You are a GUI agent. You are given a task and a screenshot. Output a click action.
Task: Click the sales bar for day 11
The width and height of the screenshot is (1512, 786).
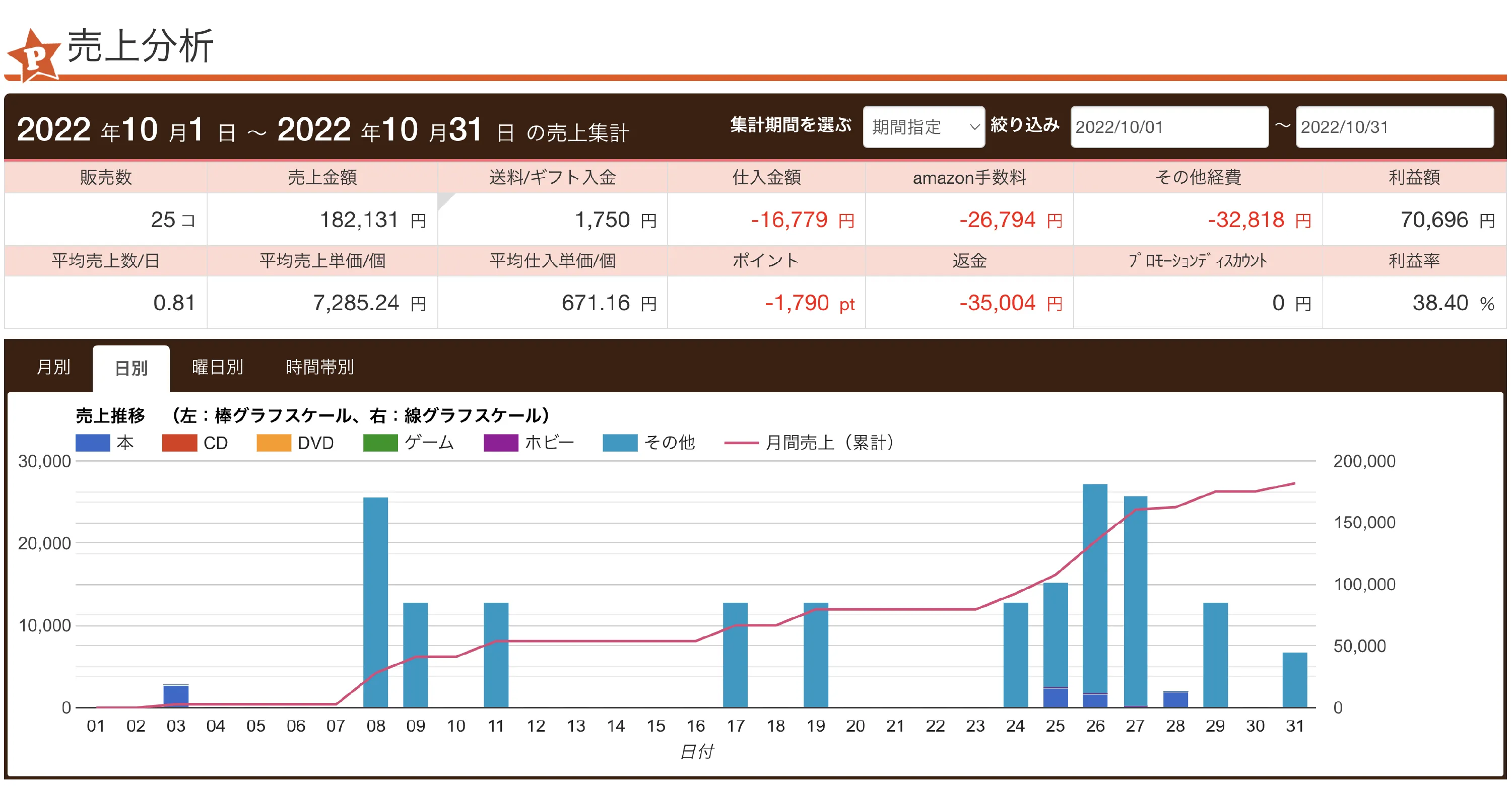click(496, 655)
